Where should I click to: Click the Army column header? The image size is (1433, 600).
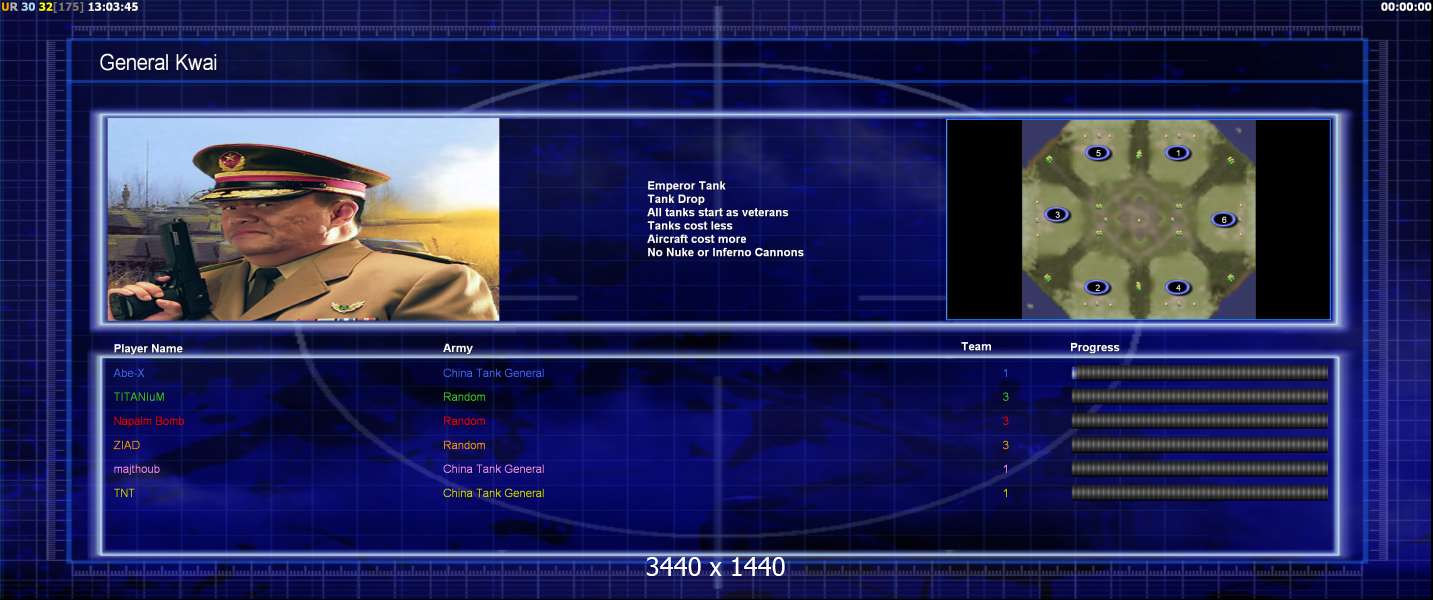click(458, 348)
